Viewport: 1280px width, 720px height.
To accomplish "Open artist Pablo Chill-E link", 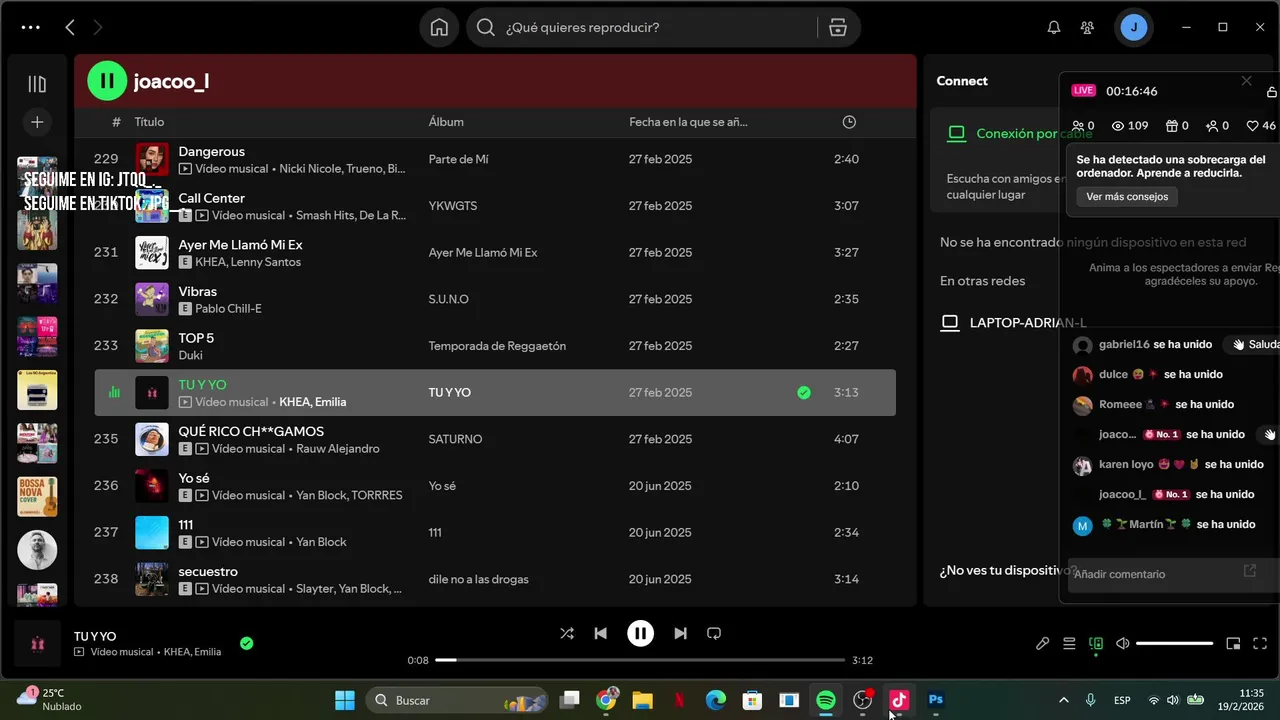I will (228, 309).
